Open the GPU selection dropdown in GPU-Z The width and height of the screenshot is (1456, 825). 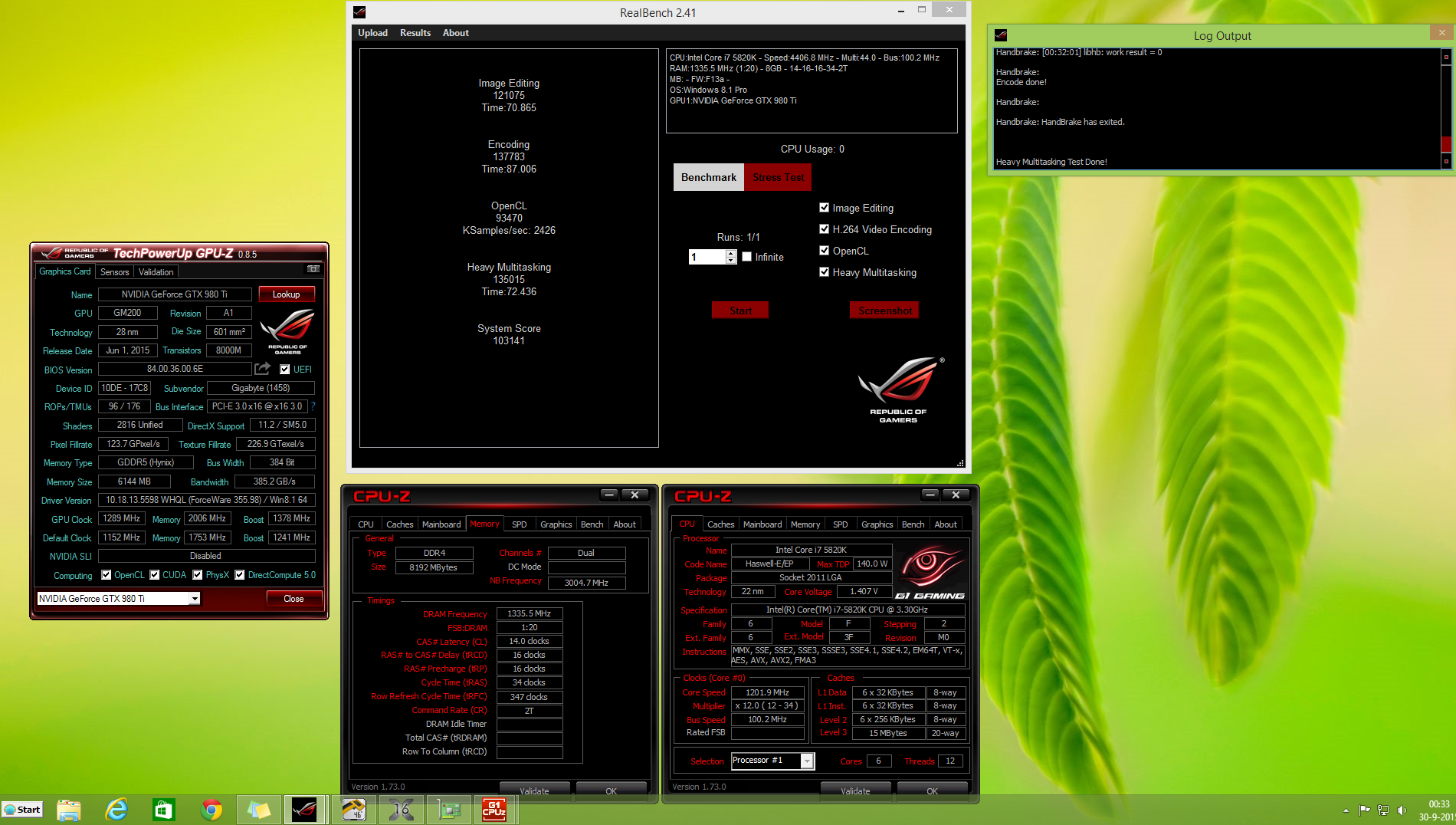point(195,599)
